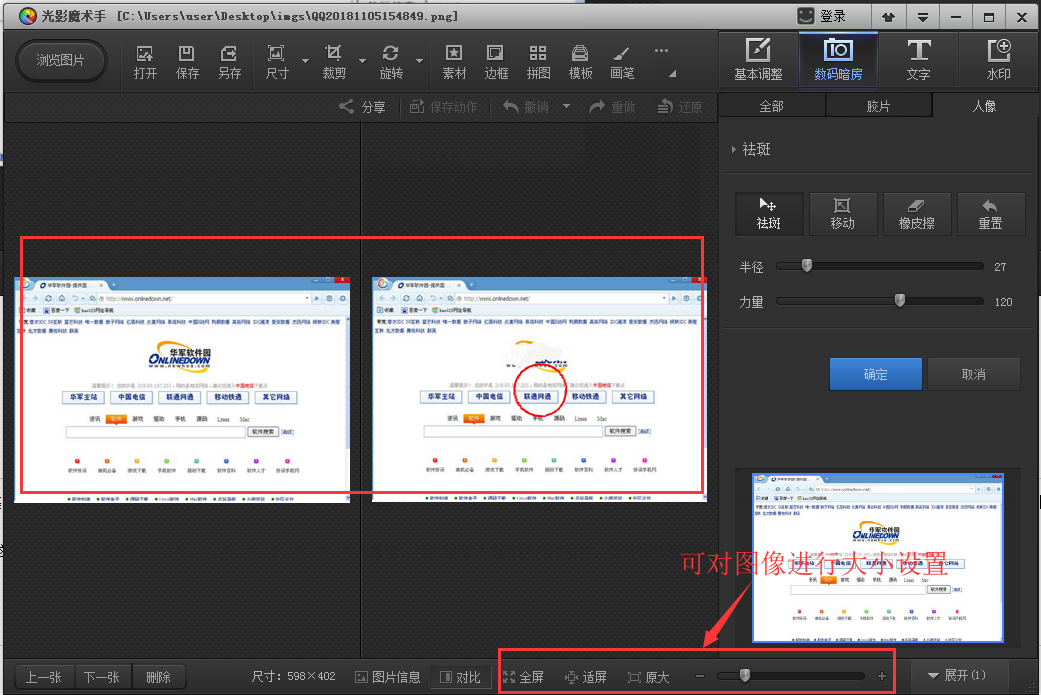The image size is (1041, 695).
Task: Click the blue 确定 (OK) button
Action: (x=875, y=374)
